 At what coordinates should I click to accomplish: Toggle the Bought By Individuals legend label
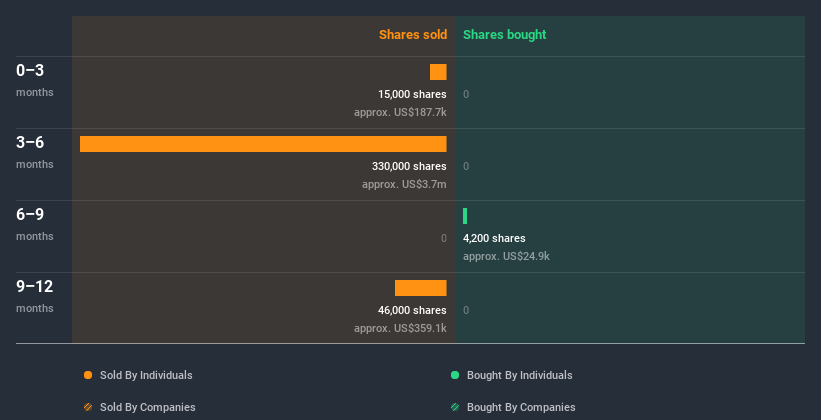coord(519,375)
